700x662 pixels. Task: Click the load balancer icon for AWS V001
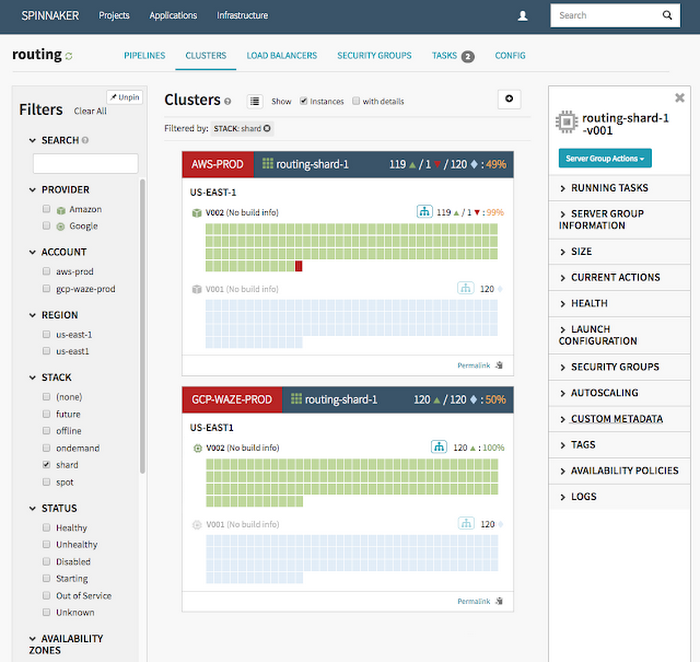click(466, 288)
